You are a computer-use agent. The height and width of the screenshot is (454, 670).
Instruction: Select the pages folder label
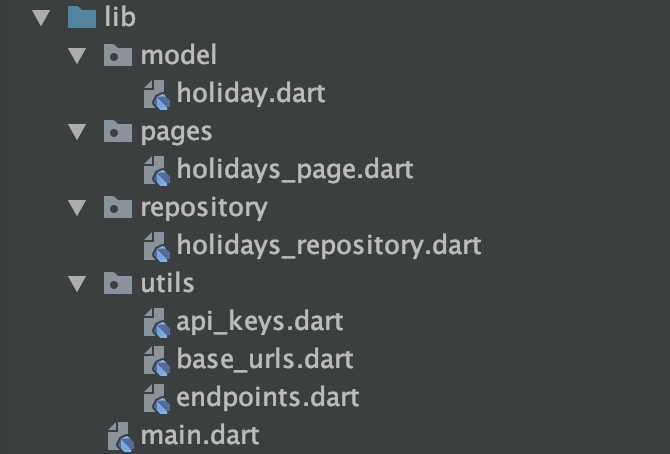click(x=176, y=133)
